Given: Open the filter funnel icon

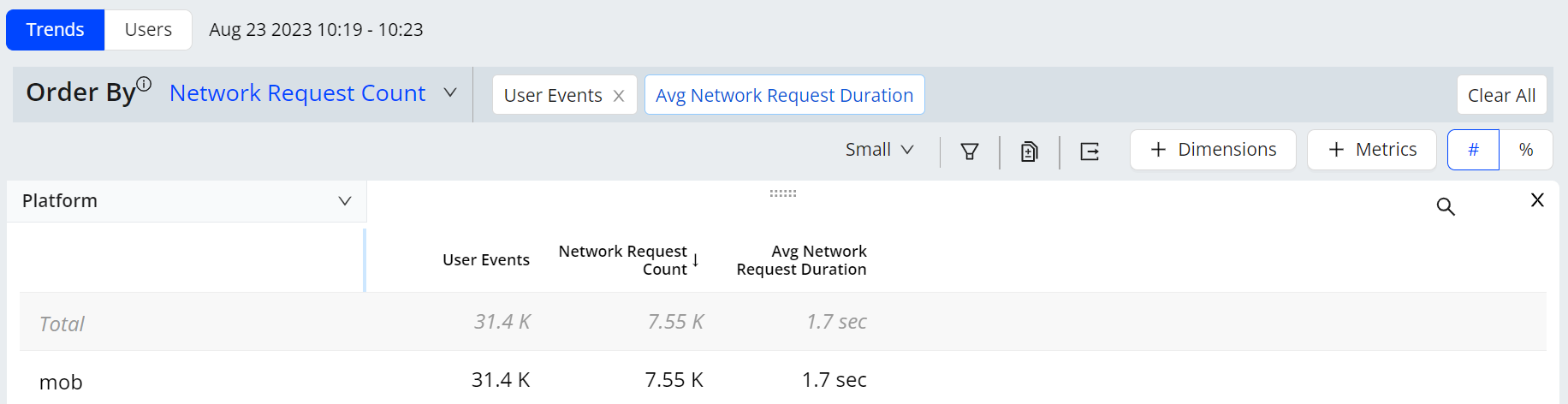Looking at the screenshot, I should pyautogui.click(x=969, y=151).
